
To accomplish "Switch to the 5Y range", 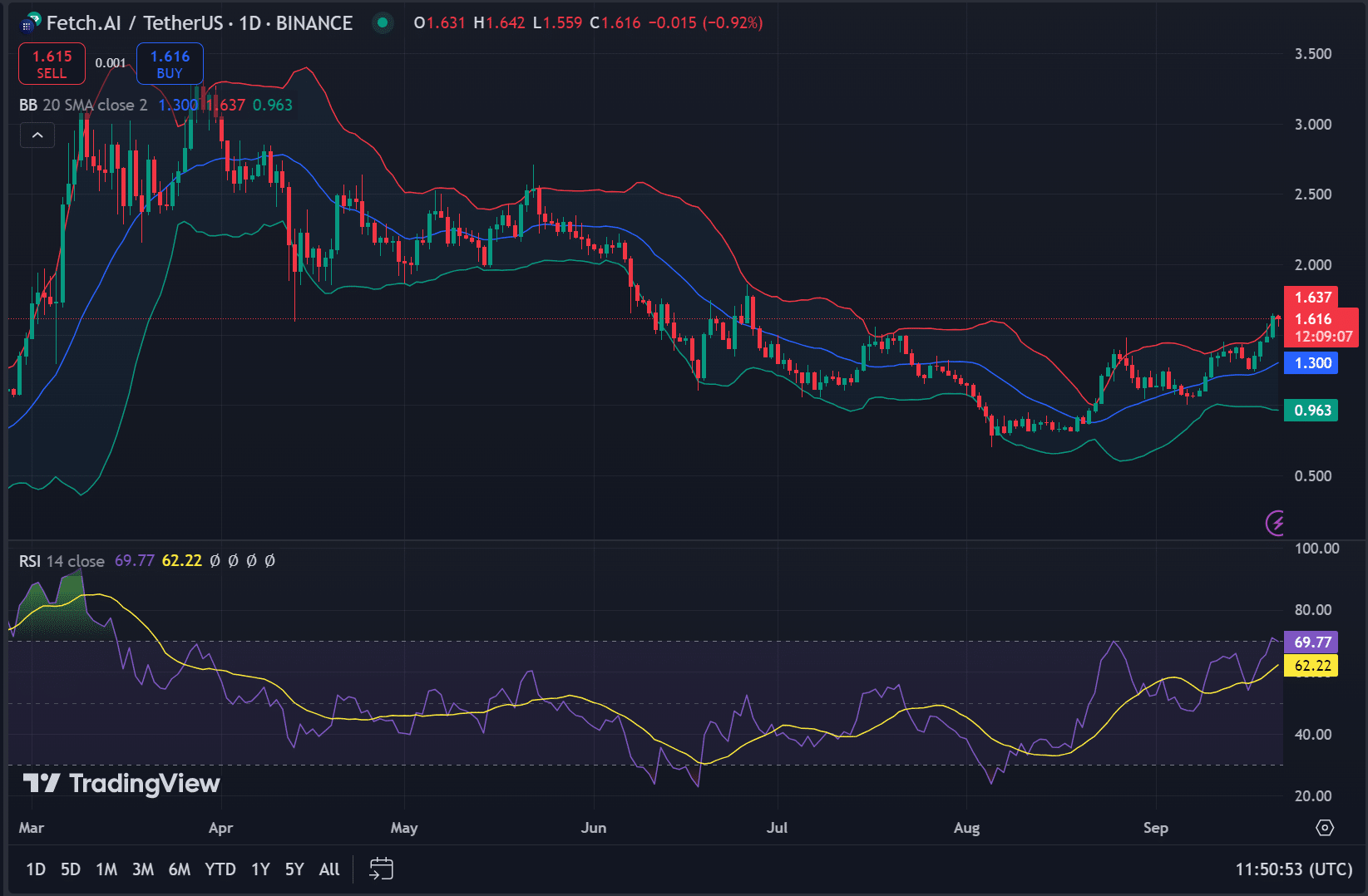I will (x=294, y=869).
